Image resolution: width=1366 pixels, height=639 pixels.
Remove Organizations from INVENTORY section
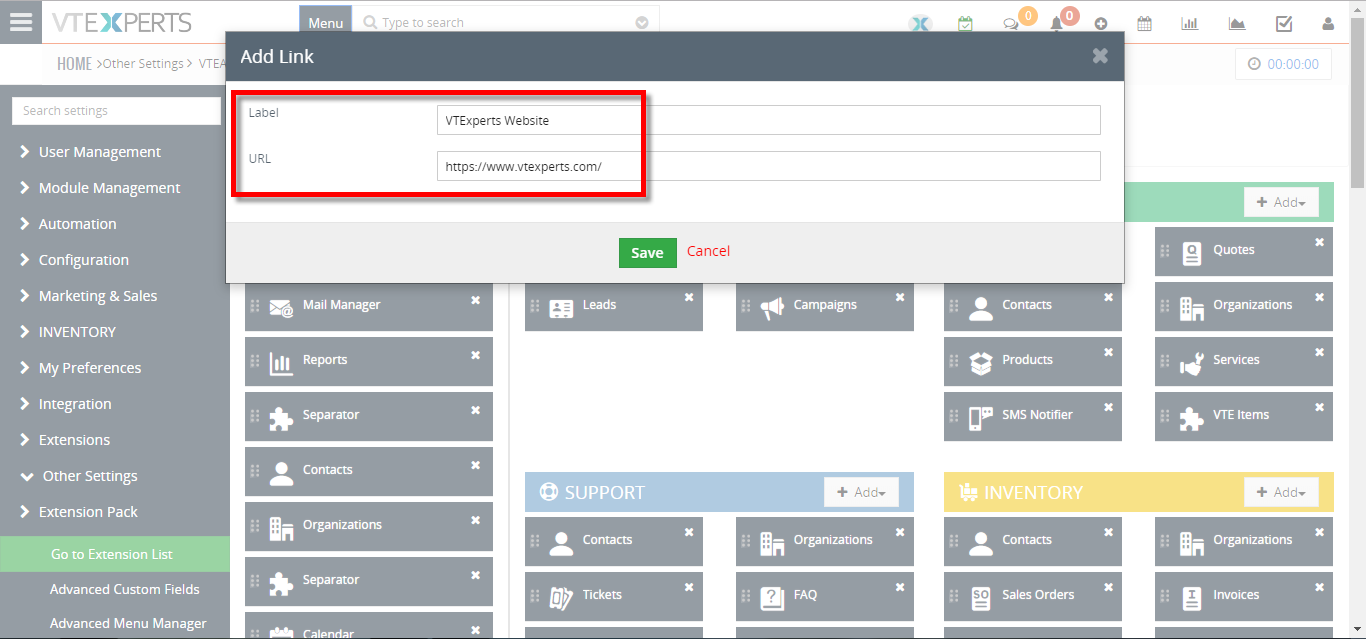(1319, 533)
